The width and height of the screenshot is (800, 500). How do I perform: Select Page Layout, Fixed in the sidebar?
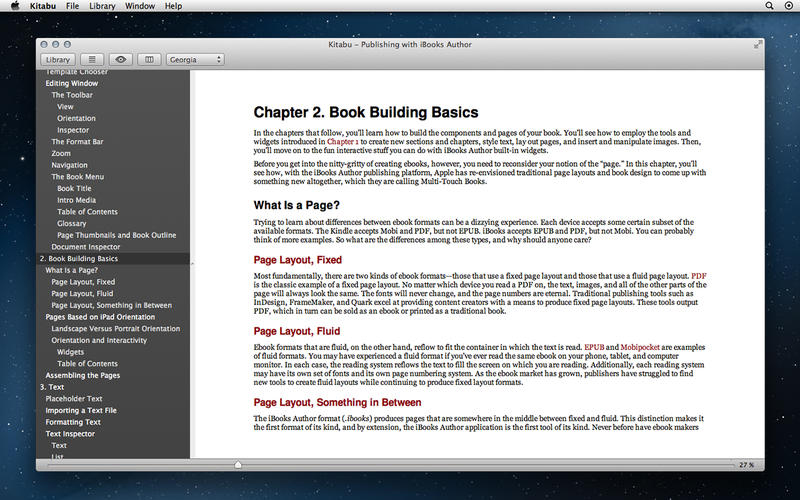pos(83,282)
